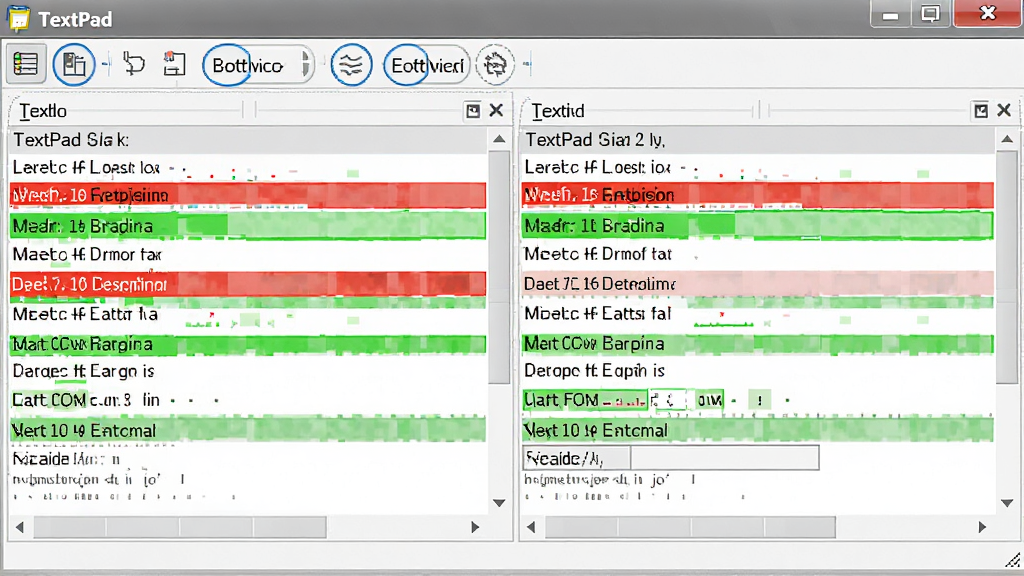Viewport: 1024px width, 576px height.
Task: Select the first red highlighted line in left pane
Action: (x=248, y=195)
